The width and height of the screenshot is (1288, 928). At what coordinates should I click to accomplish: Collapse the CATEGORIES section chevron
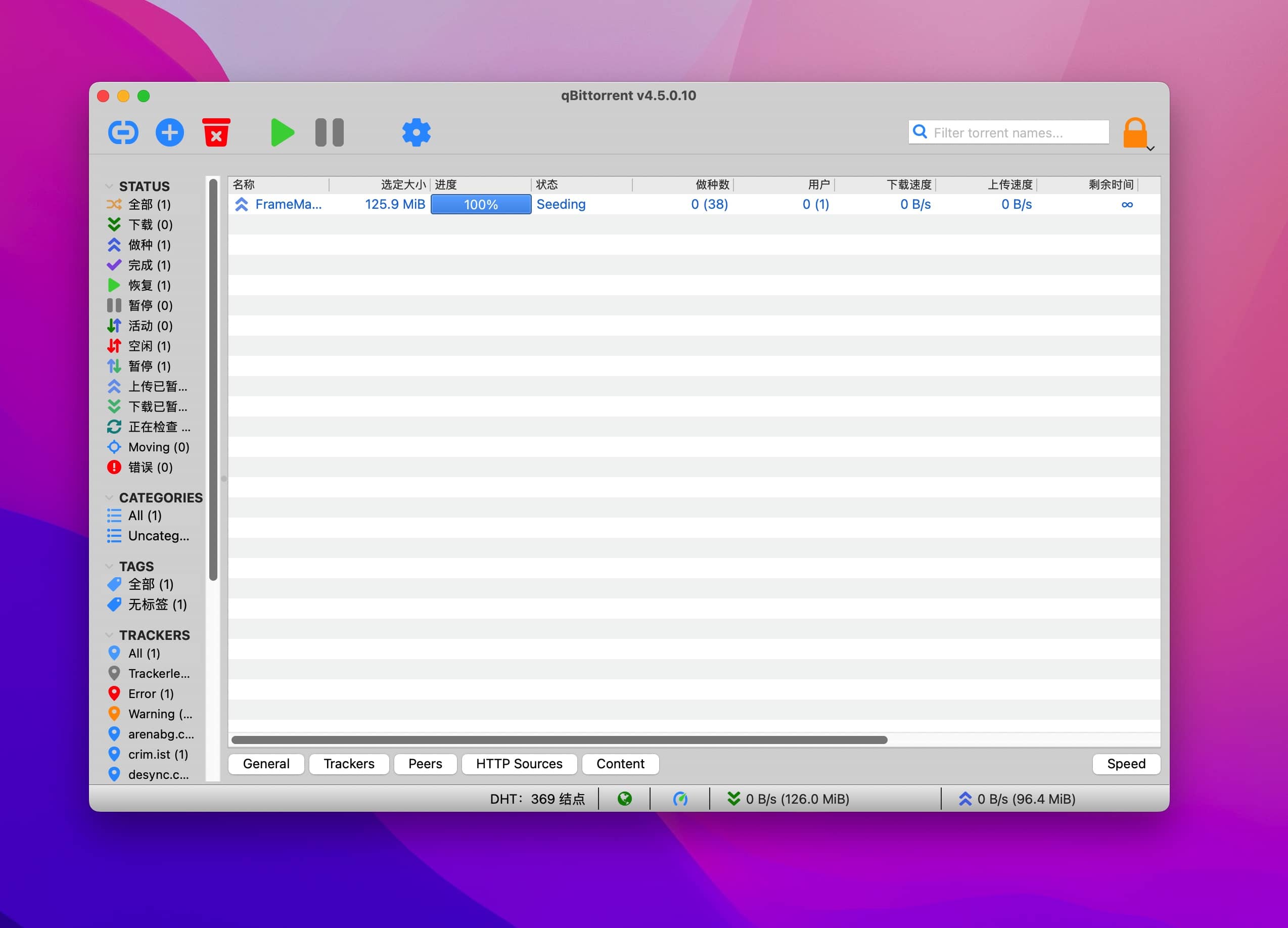tap(109, 497)
